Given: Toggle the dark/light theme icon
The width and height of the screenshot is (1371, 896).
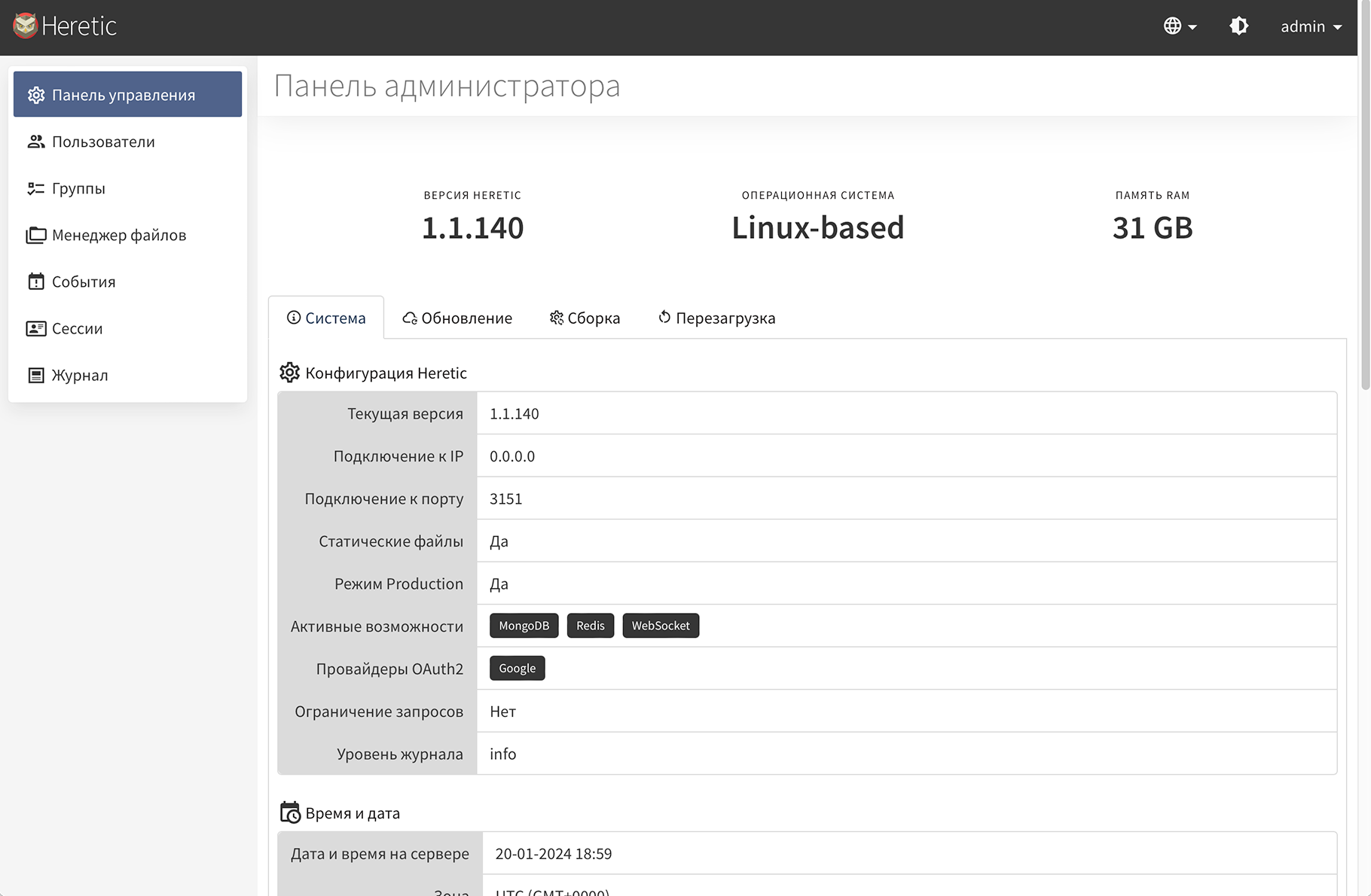Looking at the screenshot, I should coord(1238,26).
